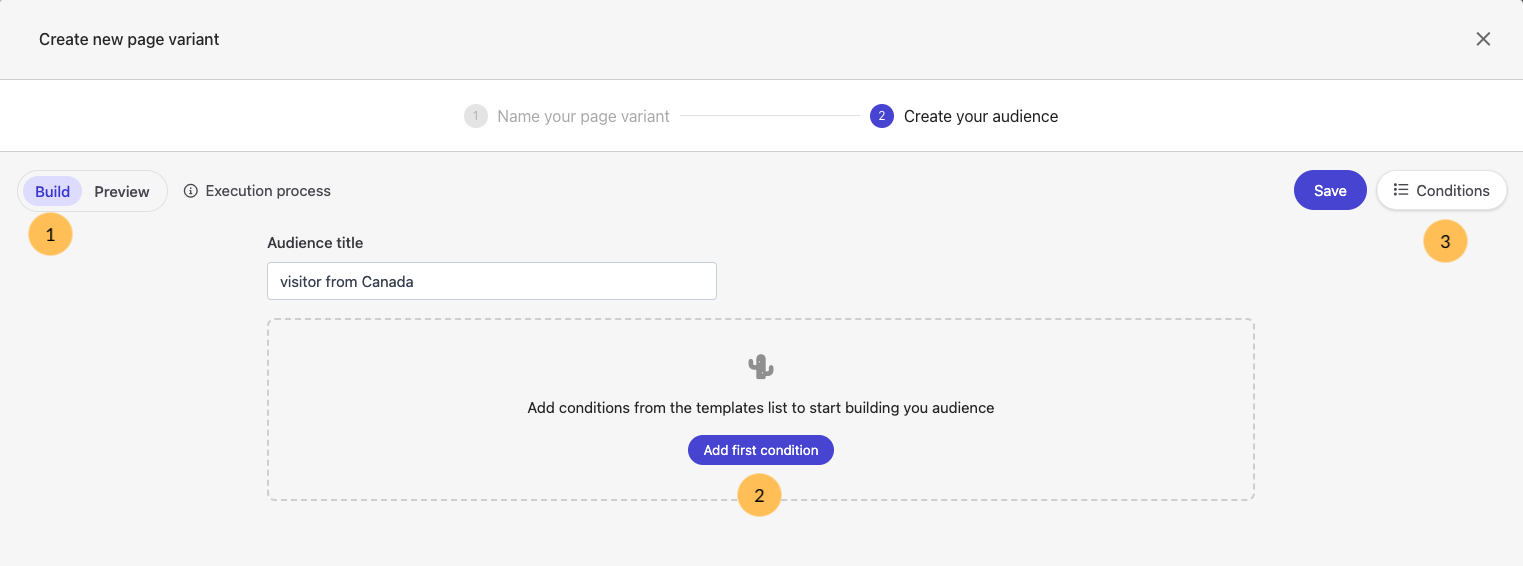The width and height of the screenshot is (1523, 566).
Task: Click the cactus empty-state icon
Action: 761,367
